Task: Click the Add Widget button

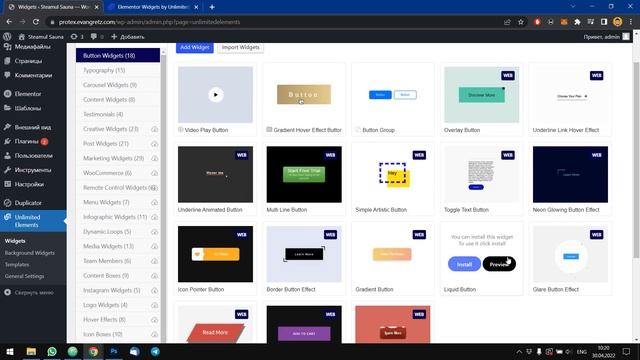Action: (195, 47)
